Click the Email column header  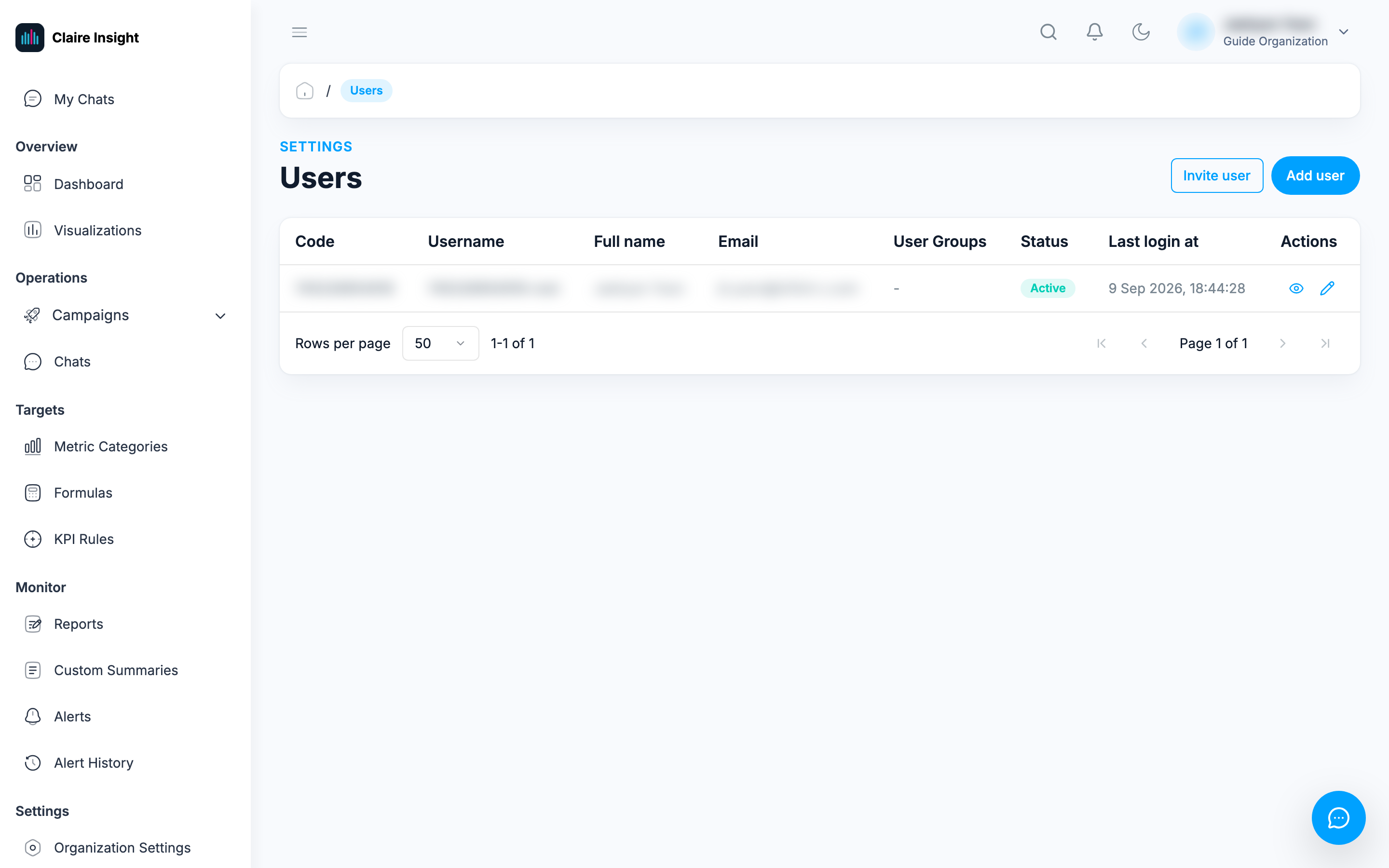[738, 242]
